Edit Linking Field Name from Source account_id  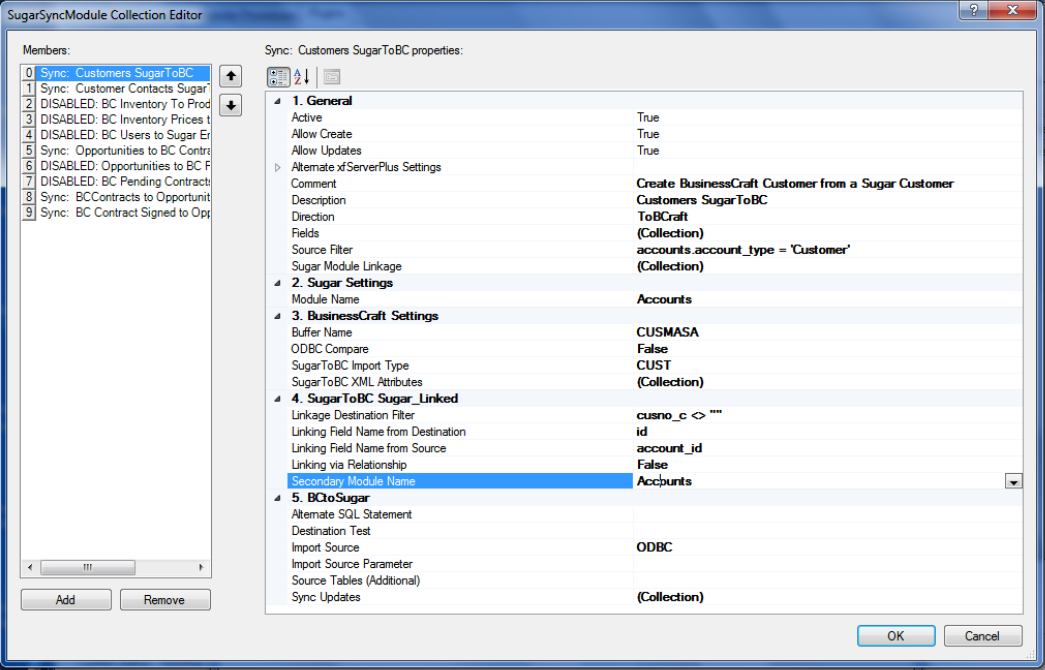(827, 449)
